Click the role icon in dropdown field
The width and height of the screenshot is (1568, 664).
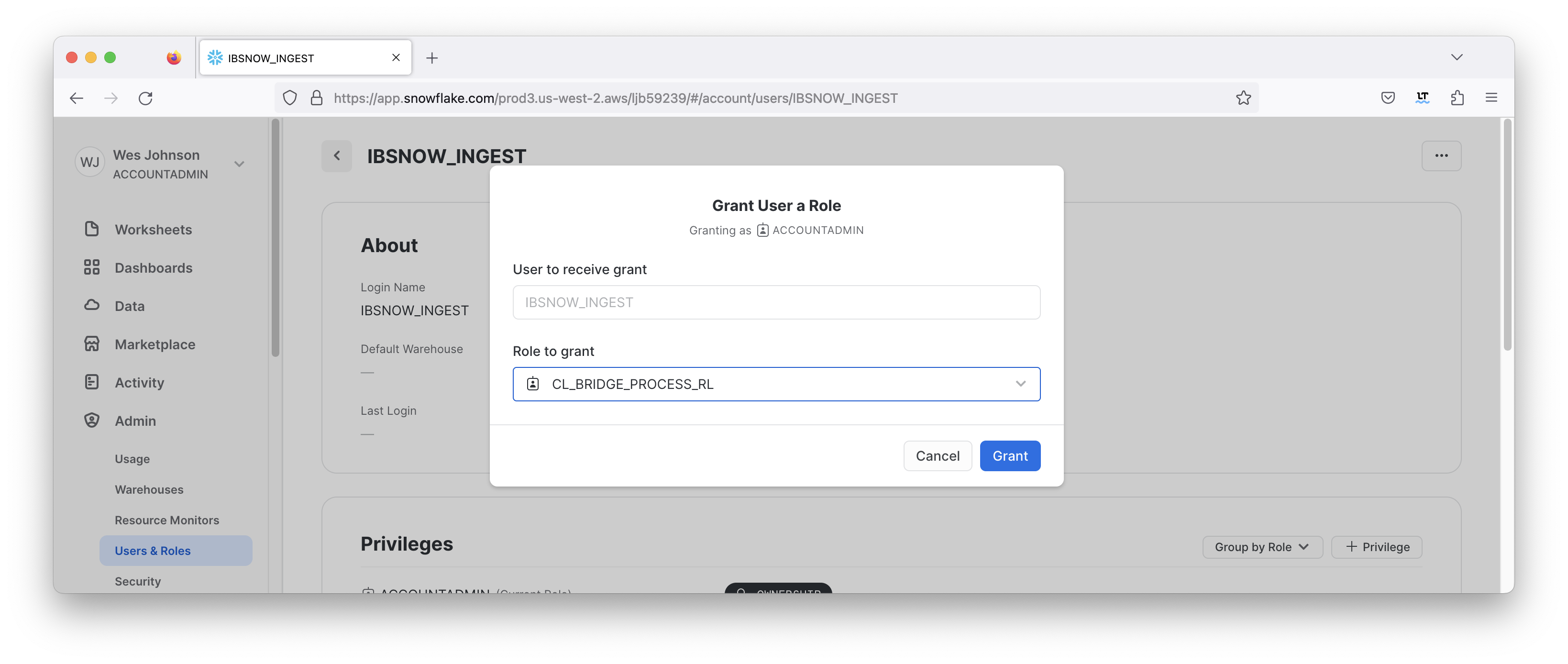(x=532, y=384)
